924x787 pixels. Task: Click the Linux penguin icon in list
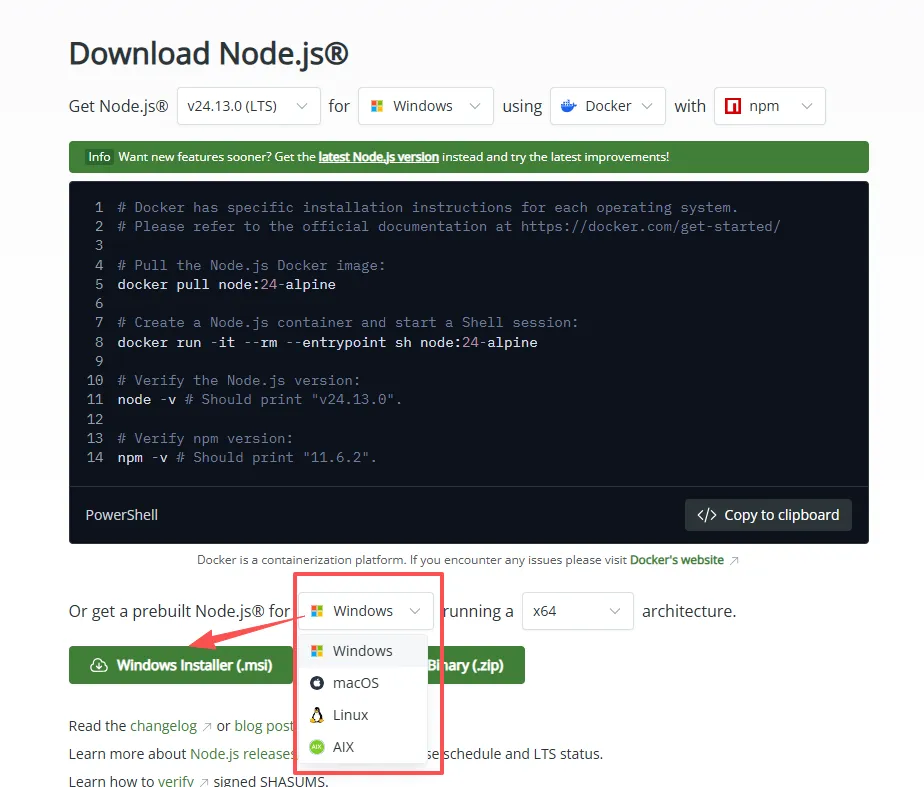pyautogui.click(x=317, y=715)
